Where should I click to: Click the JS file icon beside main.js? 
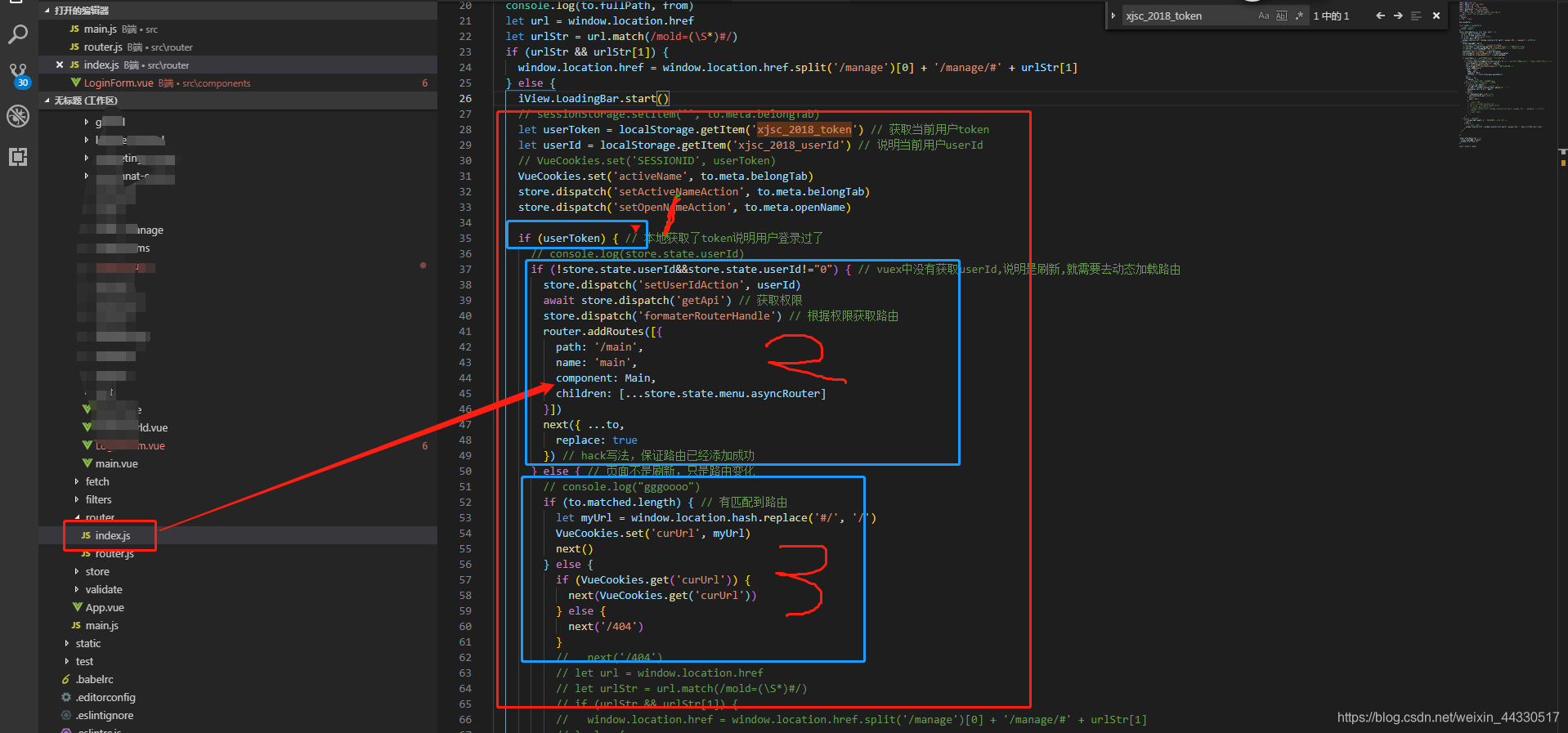[74, 29]
